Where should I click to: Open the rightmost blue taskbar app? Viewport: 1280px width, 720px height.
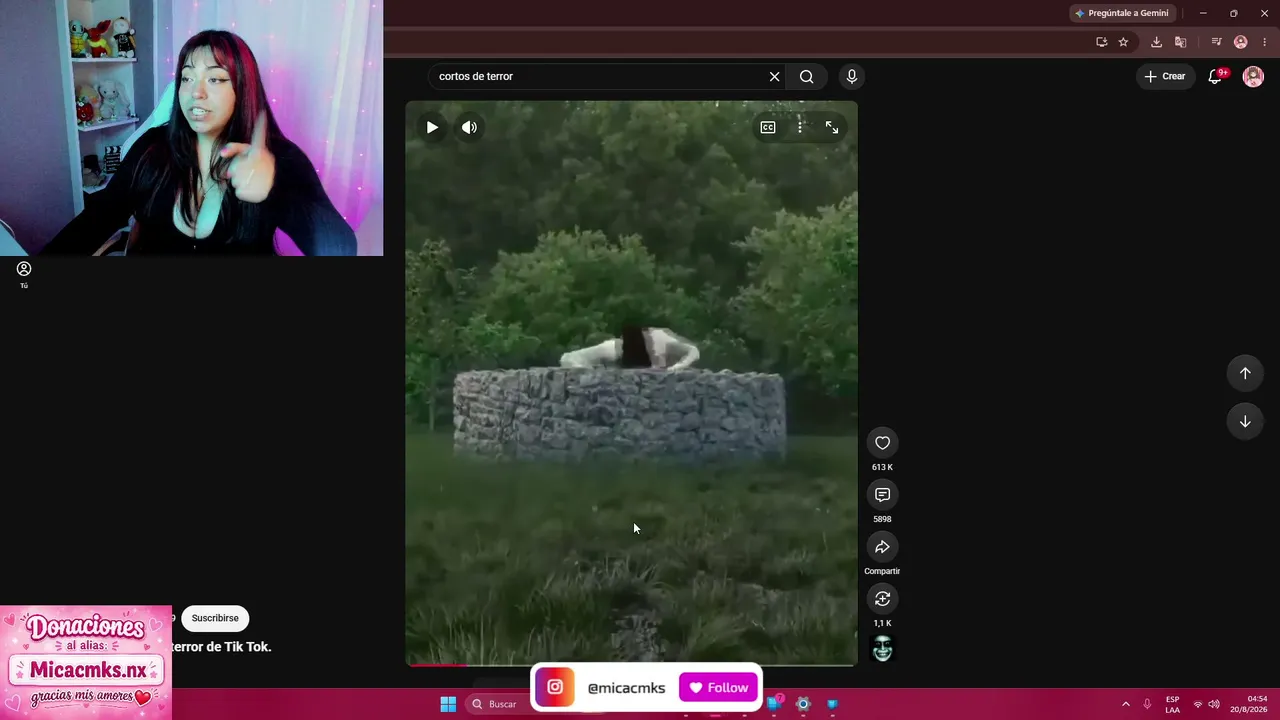point(832,704)
